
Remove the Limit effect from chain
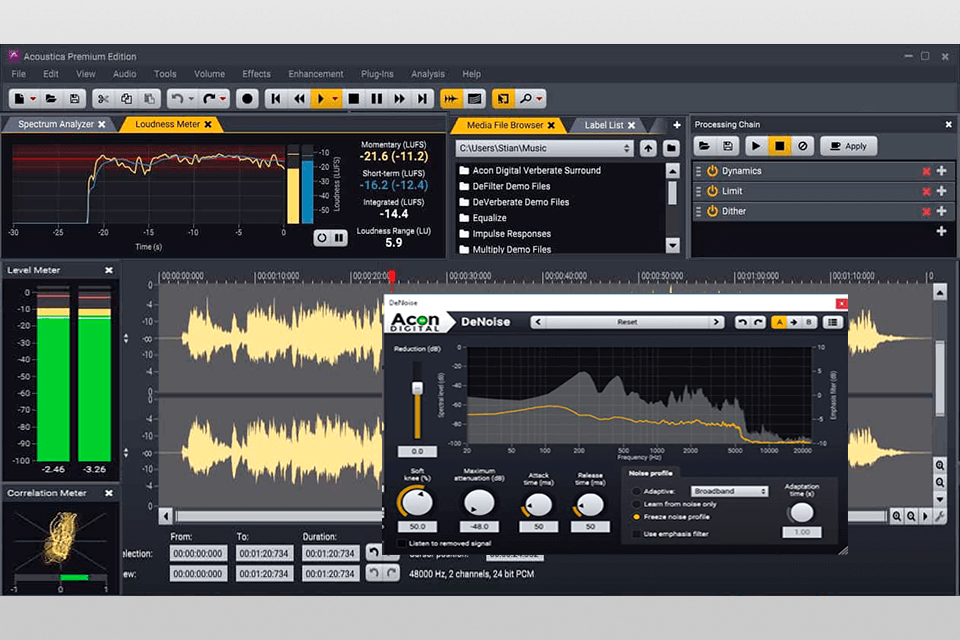click(x=926, y=192)
